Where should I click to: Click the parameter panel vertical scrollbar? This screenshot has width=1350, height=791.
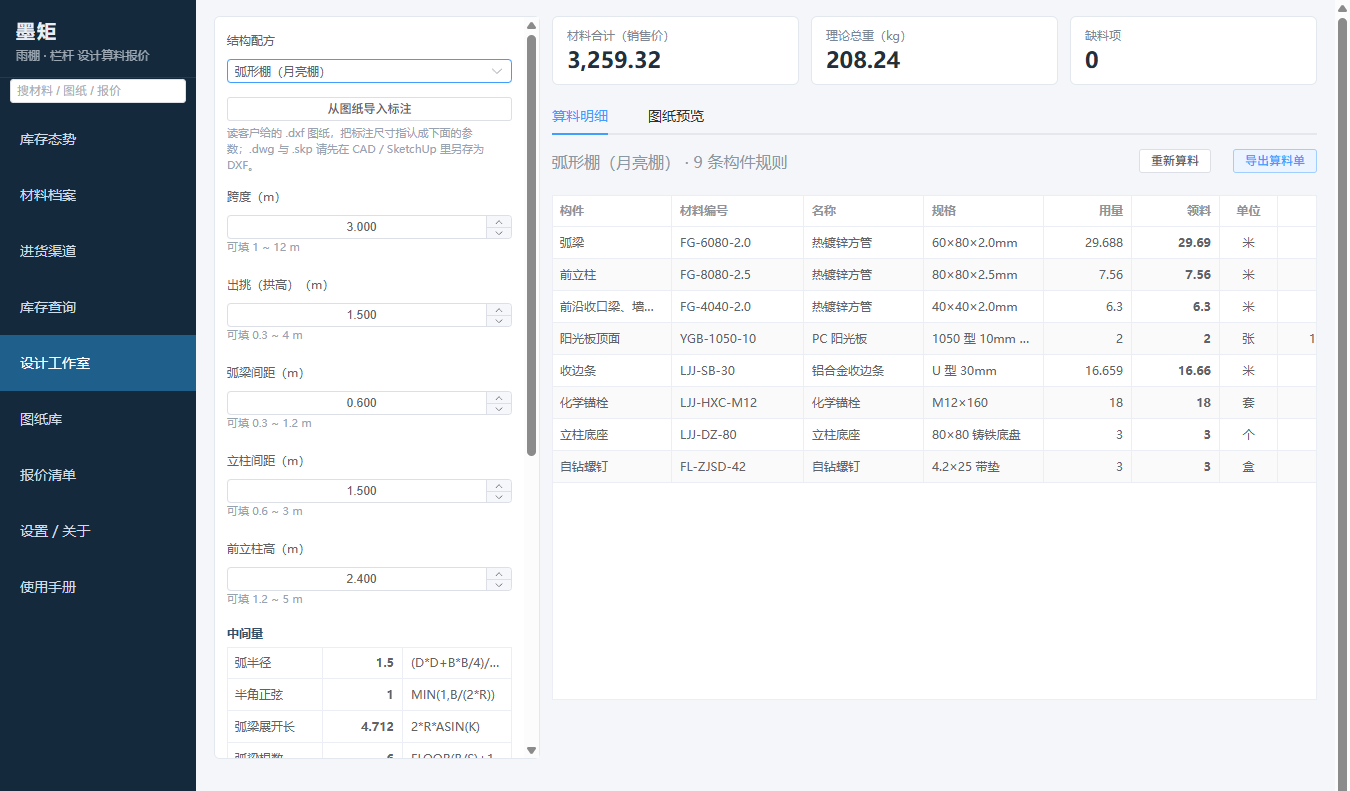532,245
